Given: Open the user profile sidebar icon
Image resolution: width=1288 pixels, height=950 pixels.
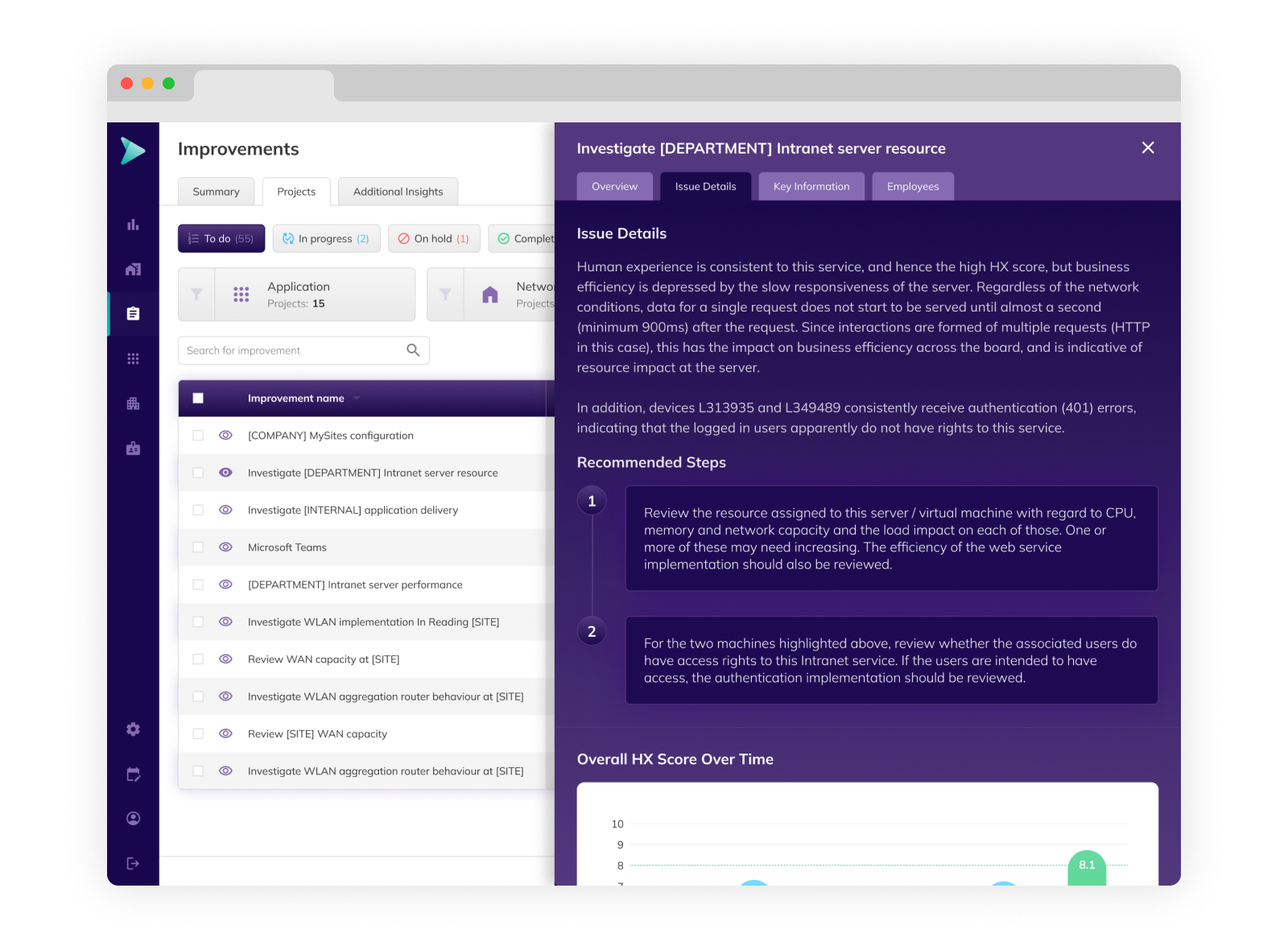Looking at the screenshot, I should tap(133, 819).
